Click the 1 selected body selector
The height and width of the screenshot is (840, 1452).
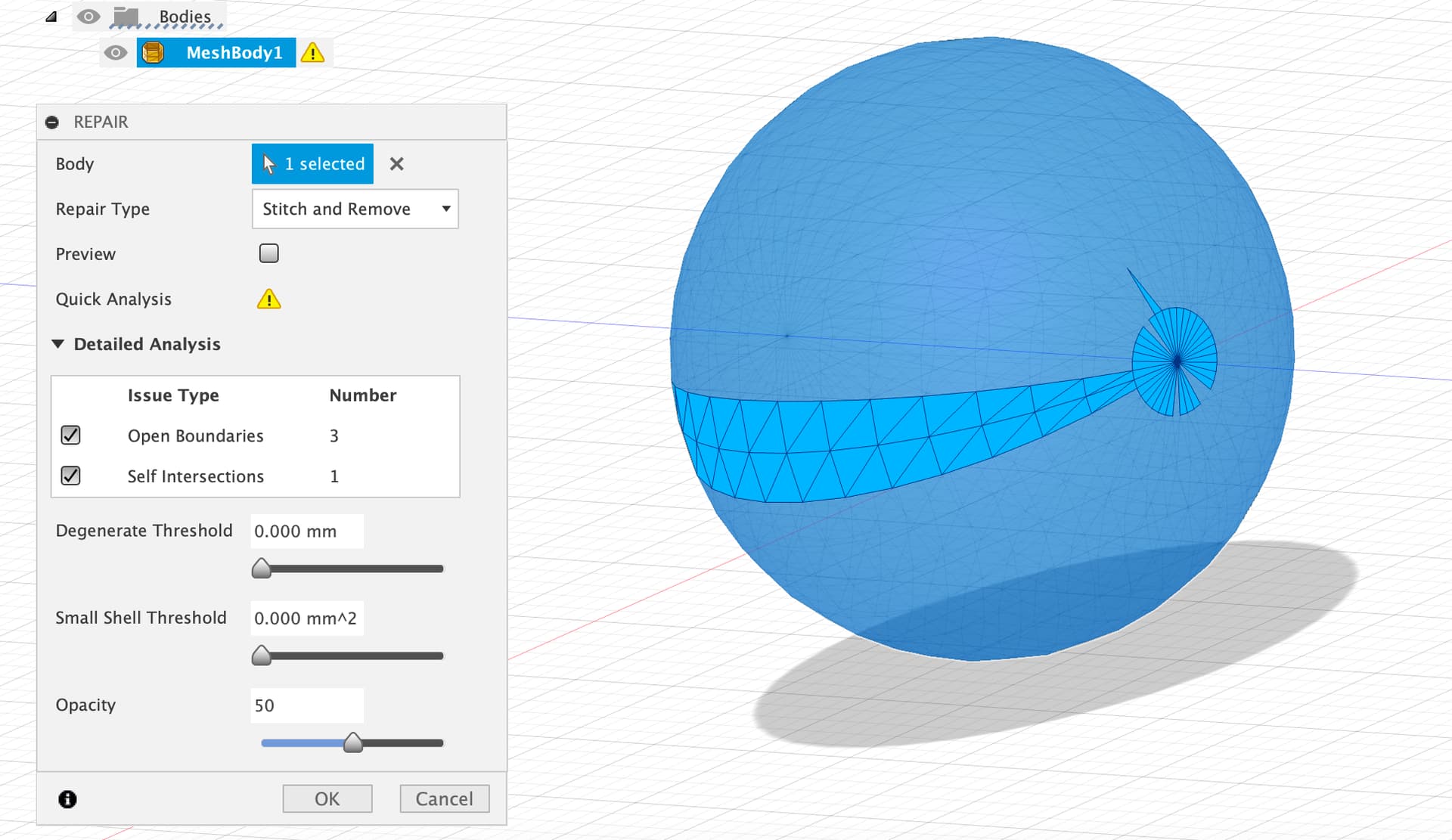pos(312,164)
